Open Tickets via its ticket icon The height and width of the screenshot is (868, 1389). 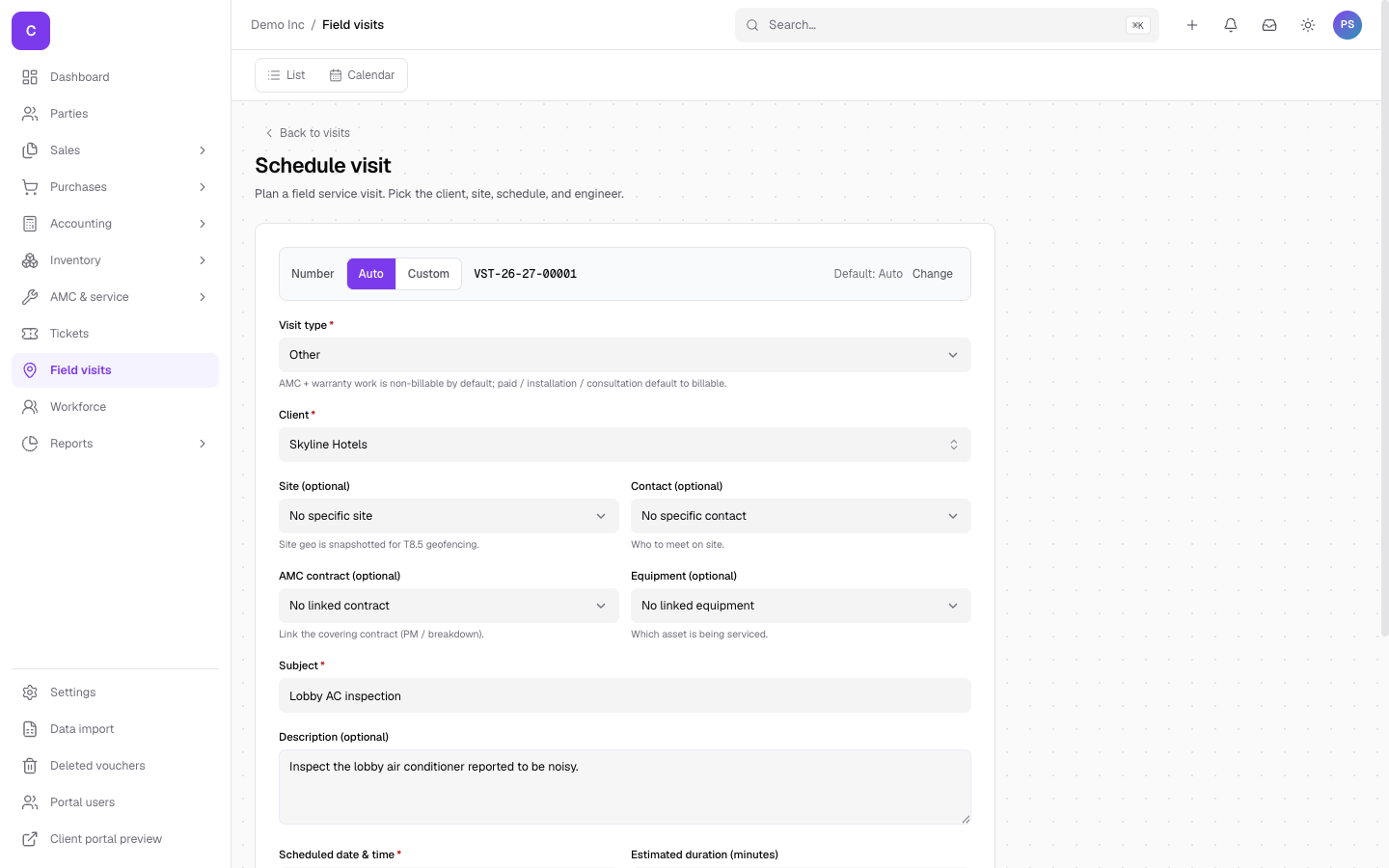pos(30,334)
